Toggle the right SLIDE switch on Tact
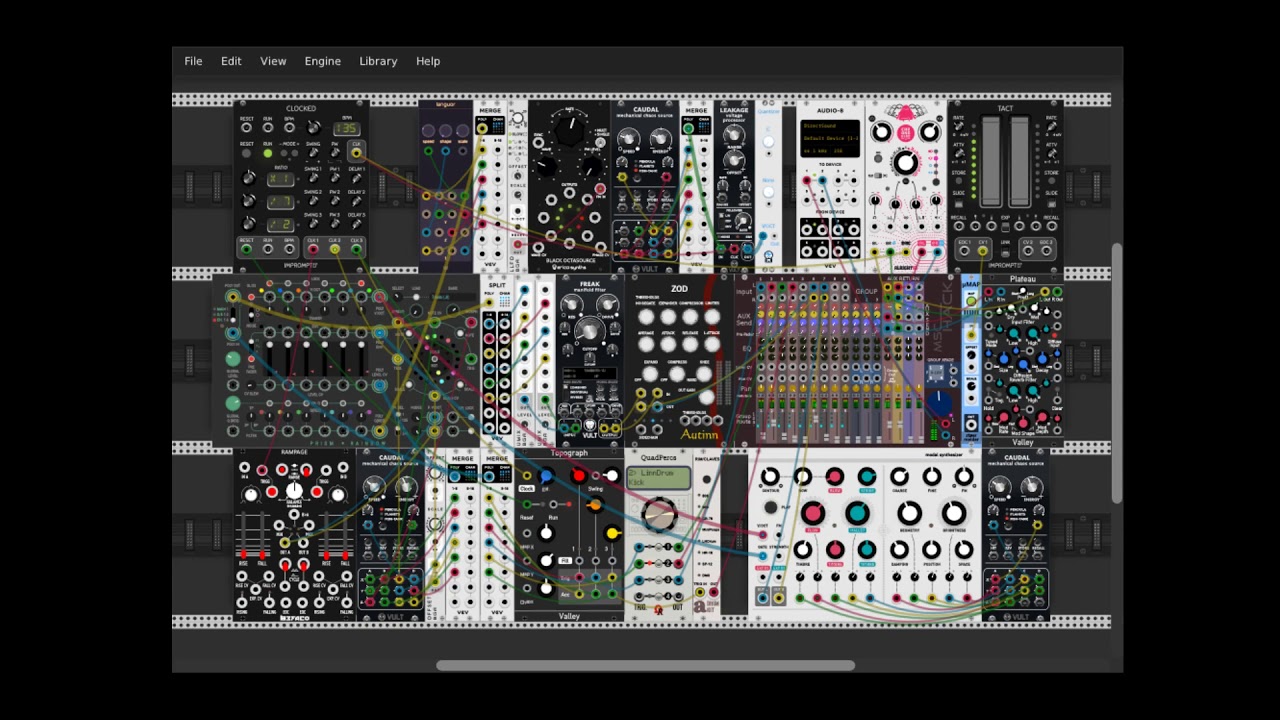 tap(1050, 202)
